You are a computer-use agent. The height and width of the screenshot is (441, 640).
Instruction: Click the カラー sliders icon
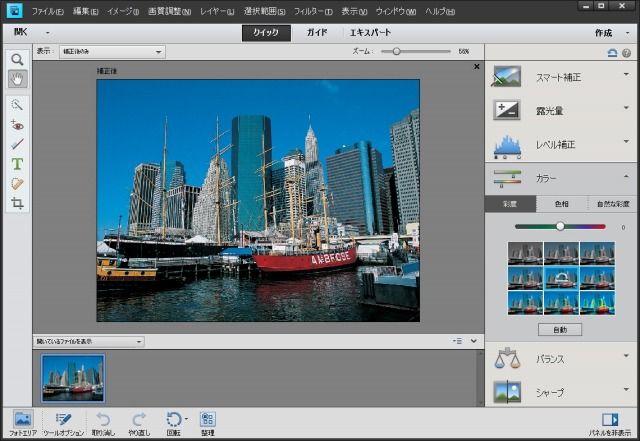pos(507,179)
